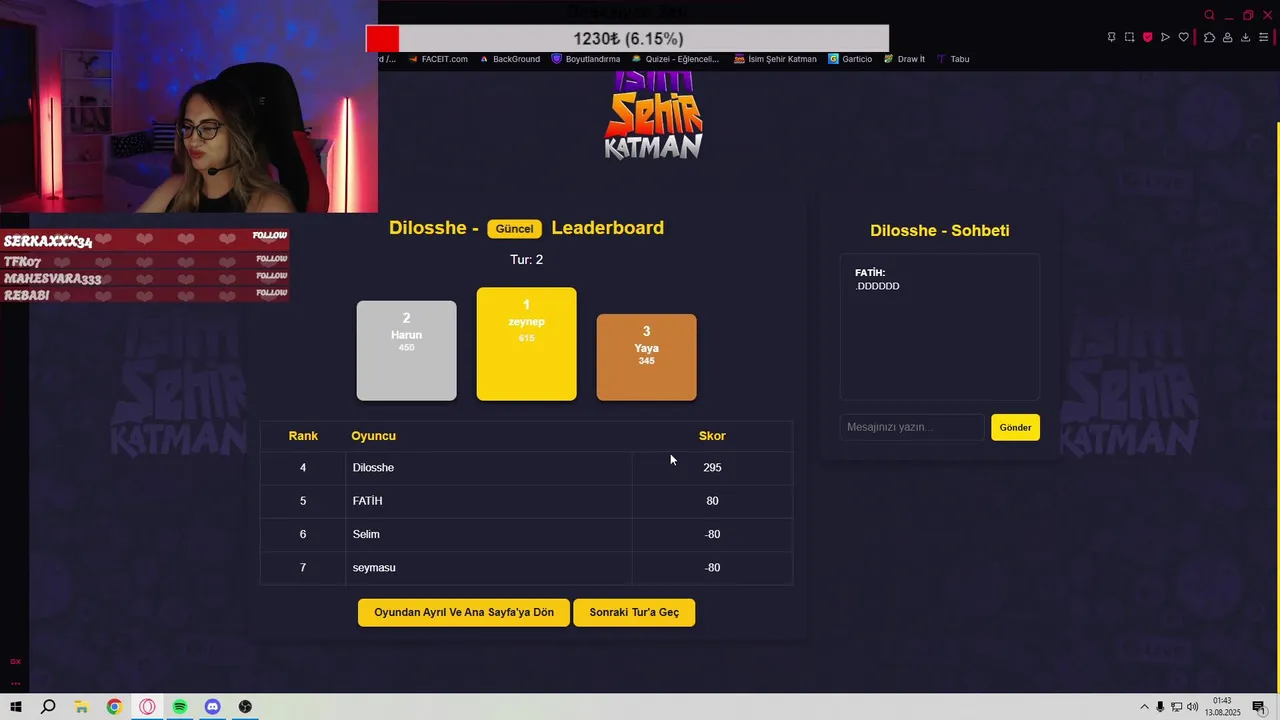Image resolution: width=1280 pixels, height=720 pixels.
Task: Click the pin icon in browser toolbar
Action: pos(1111,37)
